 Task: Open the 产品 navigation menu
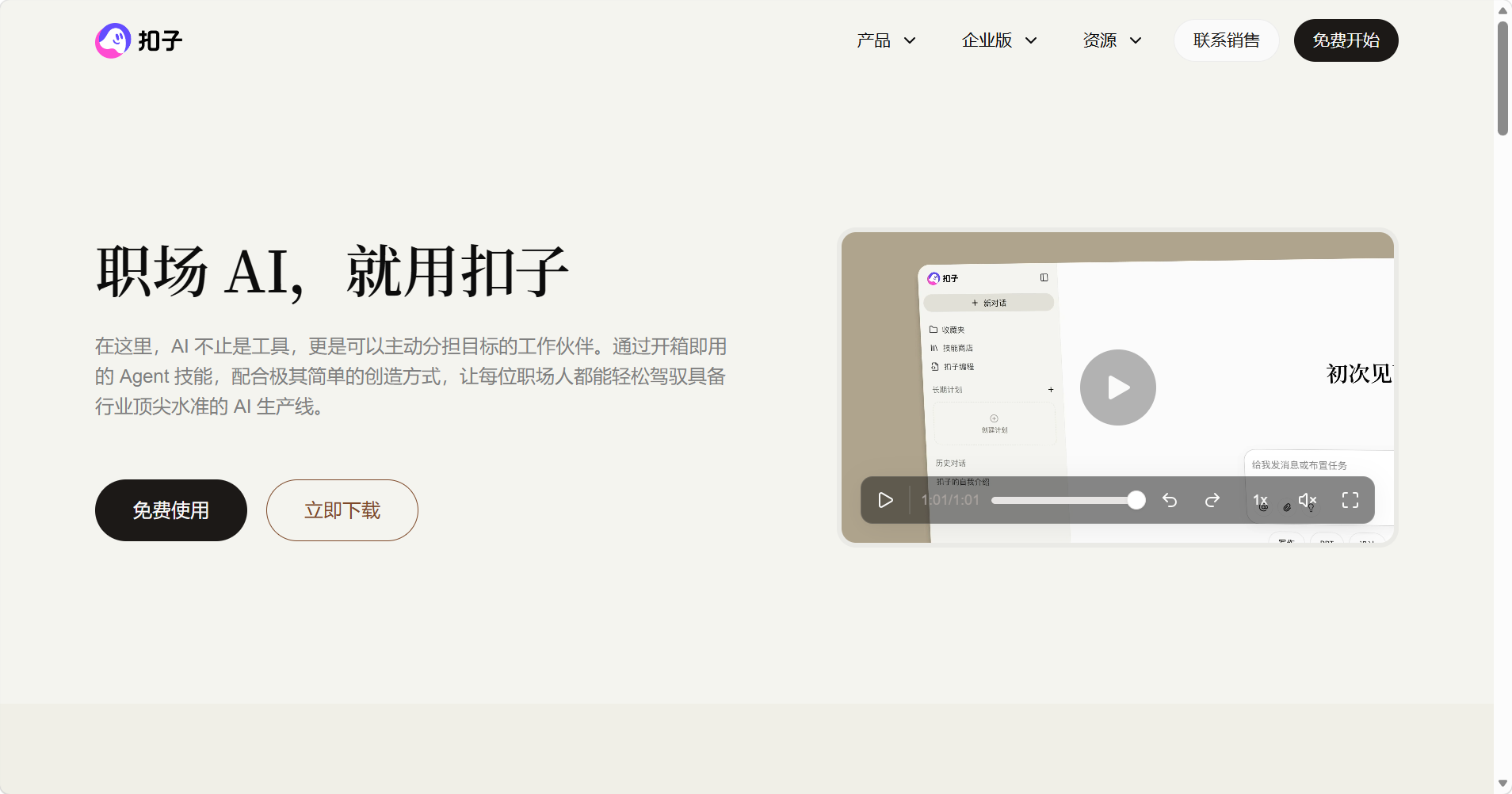point(873,40)
